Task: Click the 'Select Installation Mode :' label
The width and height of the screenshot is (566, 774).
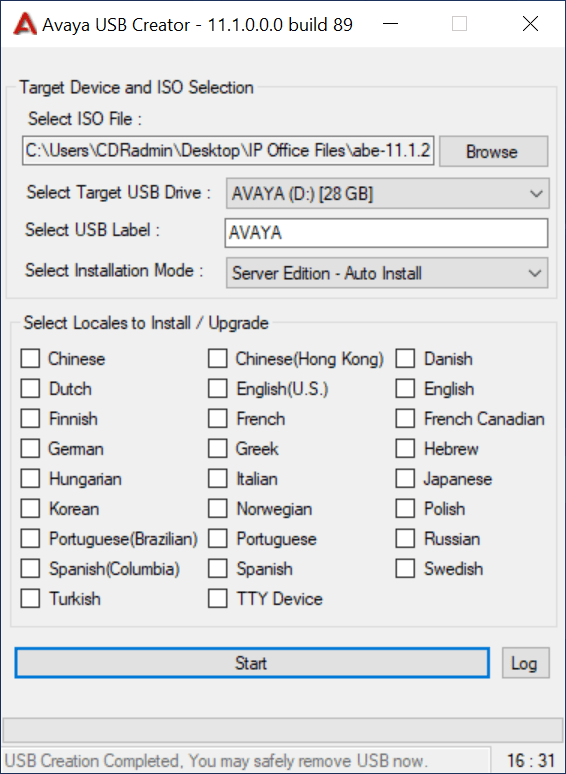Action: tap(114, 271)
